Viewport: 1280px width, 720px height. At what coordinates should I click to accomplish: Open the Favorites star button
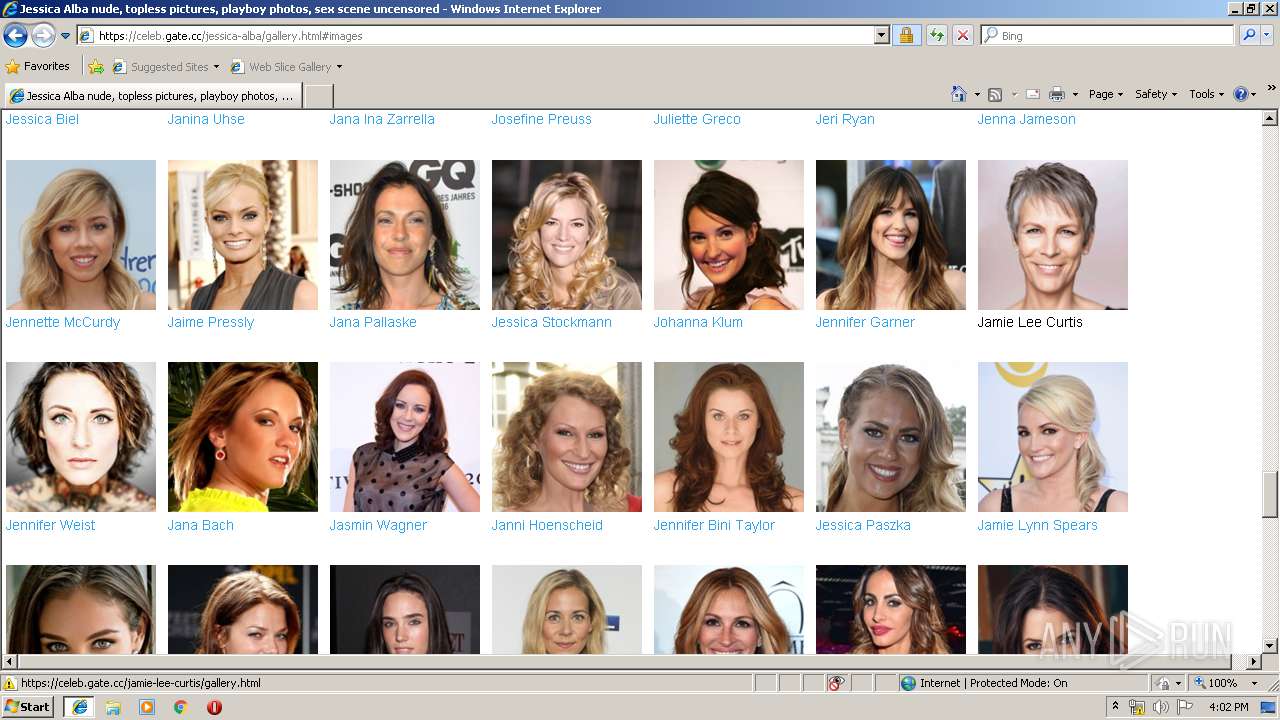coord(37,66)
